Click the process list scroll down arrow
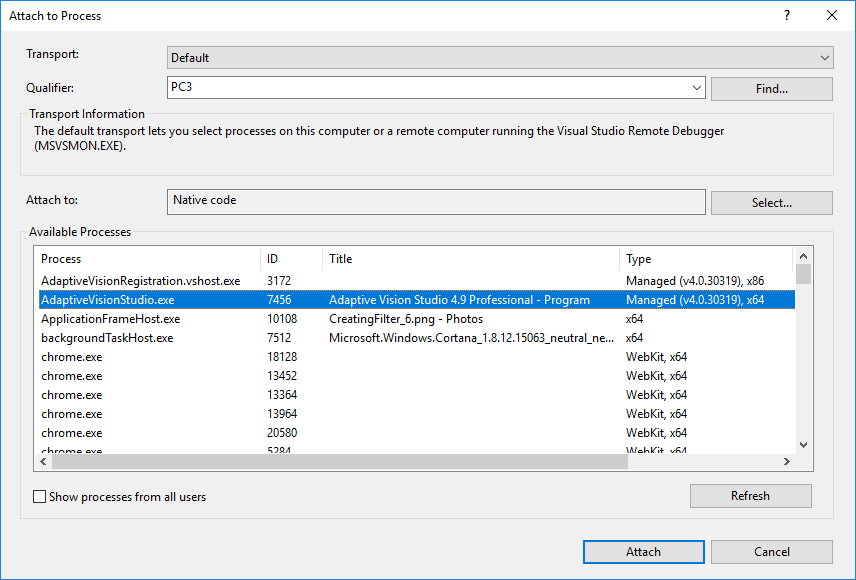 (x=803, y=444)
